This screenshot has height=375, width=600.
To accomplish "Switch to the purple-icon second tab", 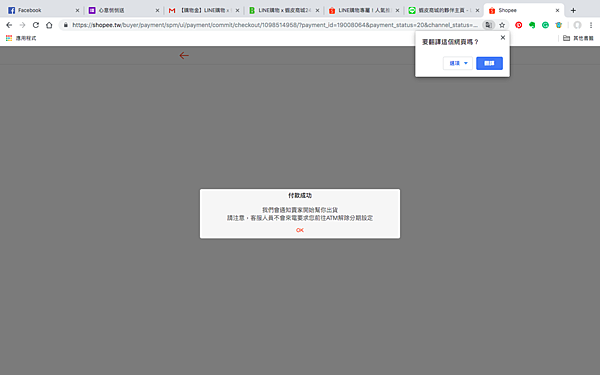I will [x=122, y=10].
